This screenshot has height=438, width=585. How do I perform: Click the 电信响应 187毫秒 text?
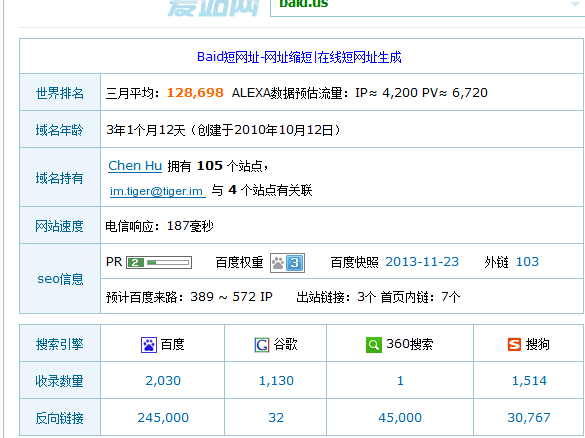pos(159,226)
